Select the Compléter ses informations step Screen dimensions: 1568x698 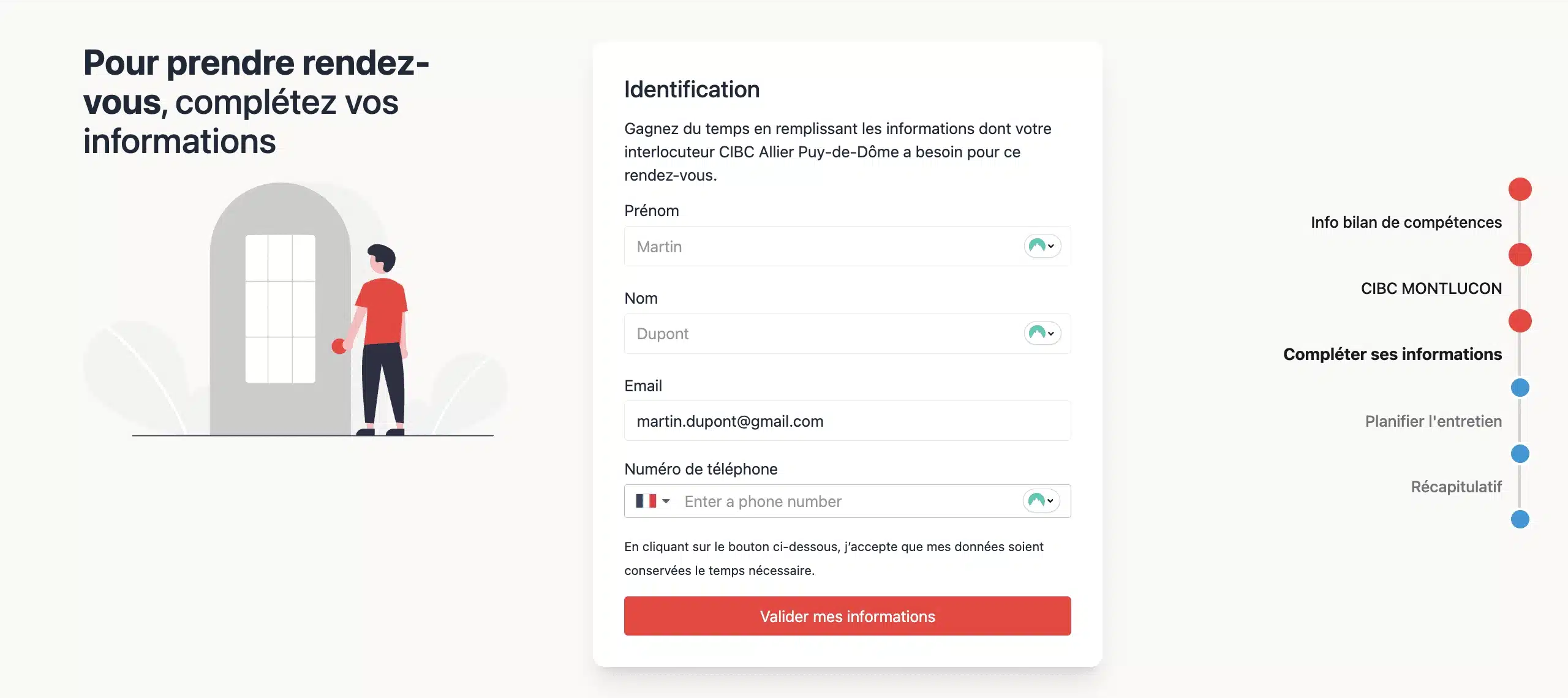pyautogui.click(x=1392, y=355)
